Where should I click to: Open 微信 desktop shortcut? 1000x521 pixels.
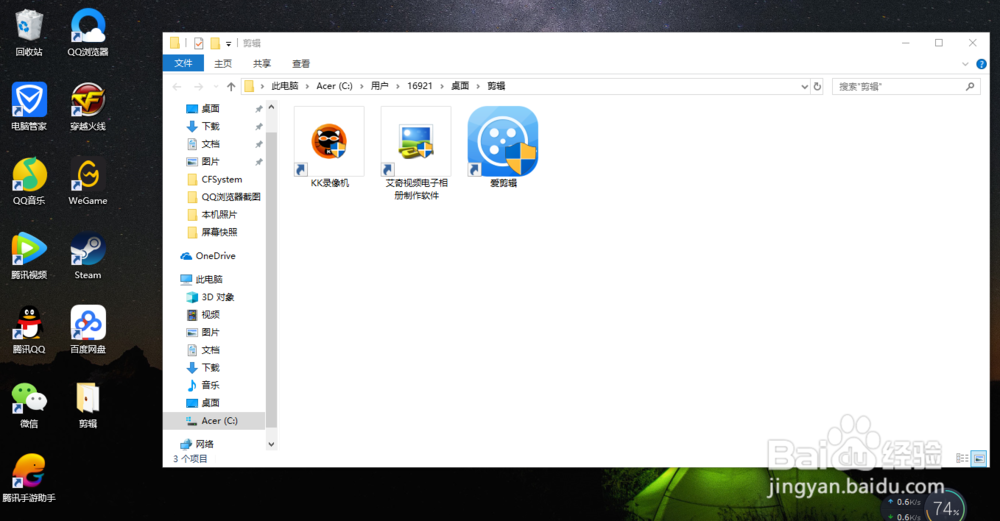coord(29,404)
